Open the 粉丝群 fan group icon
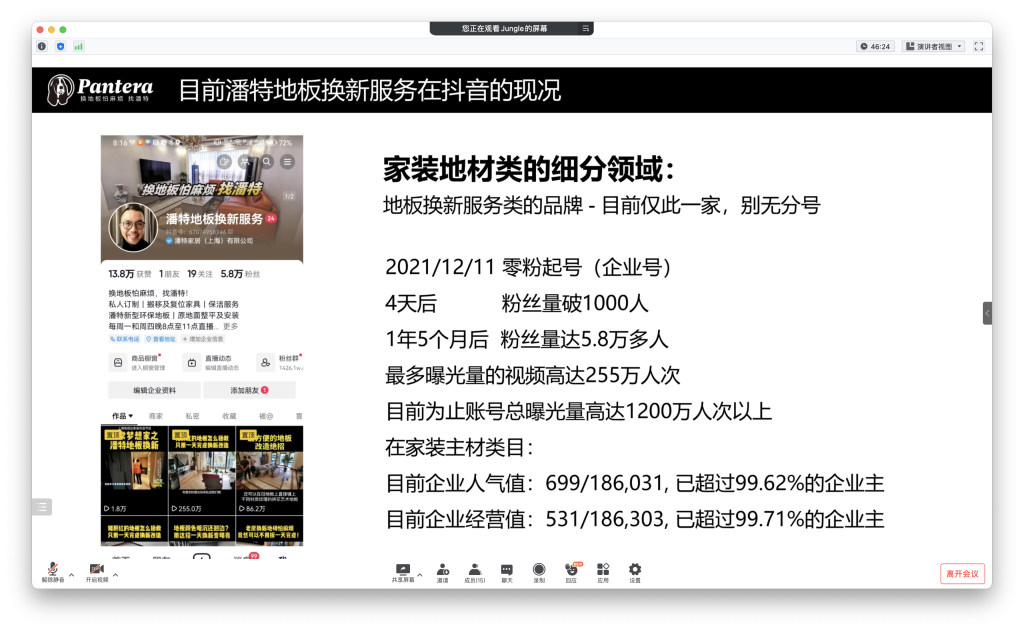This screenshot has width=1024, height=631. point(265,363)
